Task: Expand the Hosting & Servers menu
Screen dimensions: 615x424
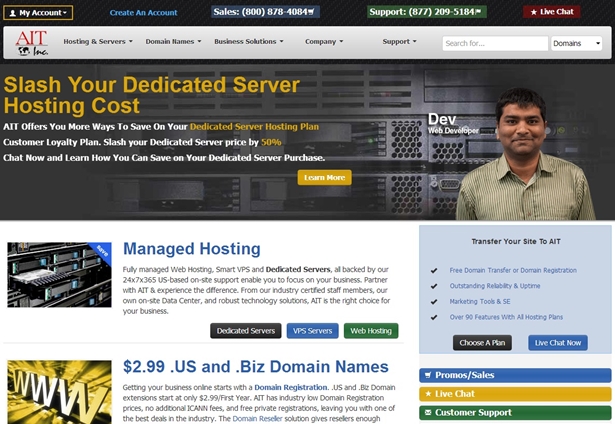Action: (98, 41)
